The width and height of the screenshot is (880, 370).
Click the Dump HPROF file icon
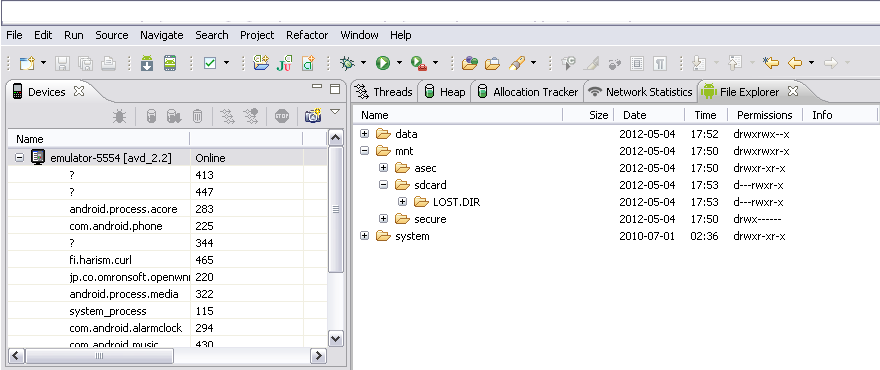174,116
